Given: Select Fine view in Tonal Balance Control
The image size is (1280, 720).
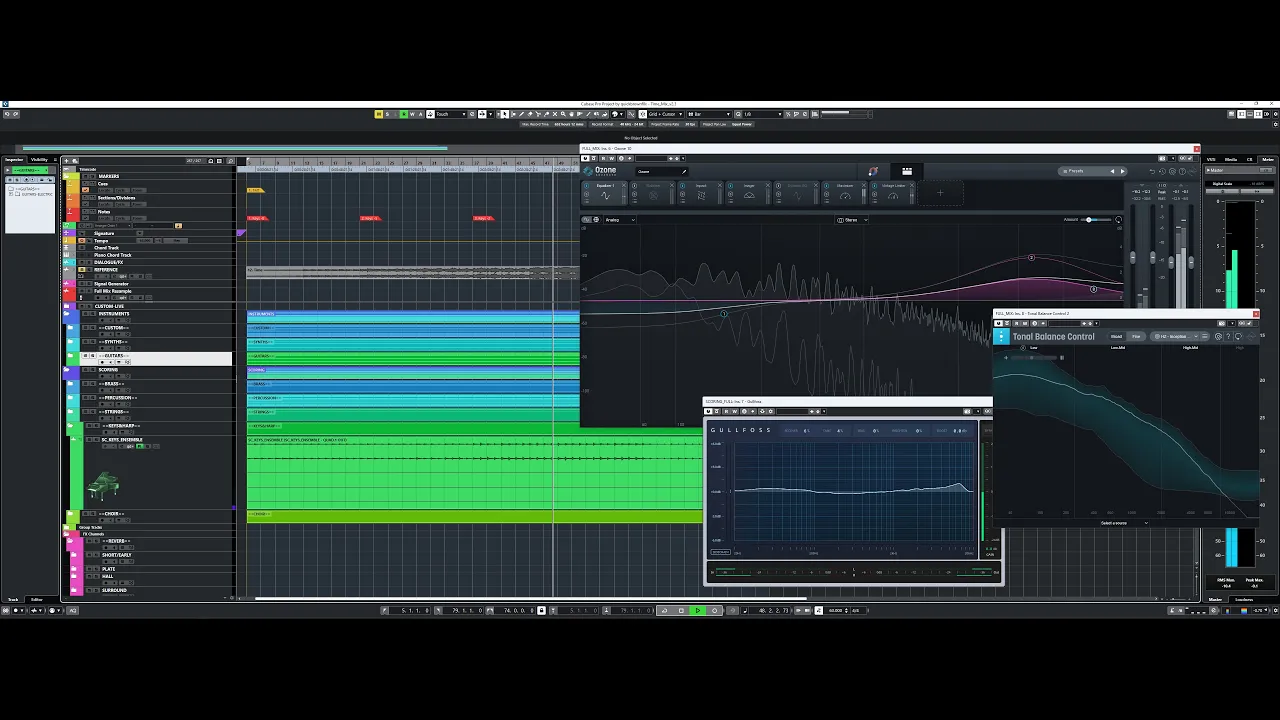Looking at the screenshot, I should (x=1136, y=336).
